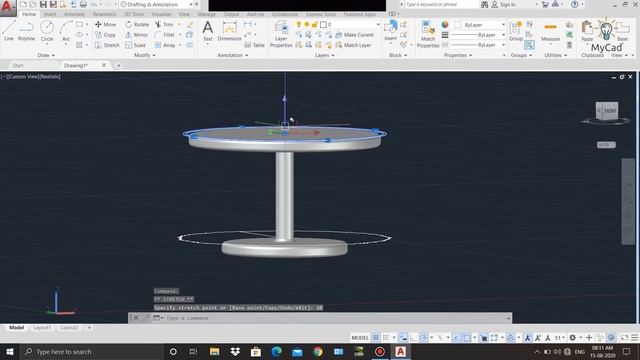Open the View ribbon tab

[x=184, y=14]
